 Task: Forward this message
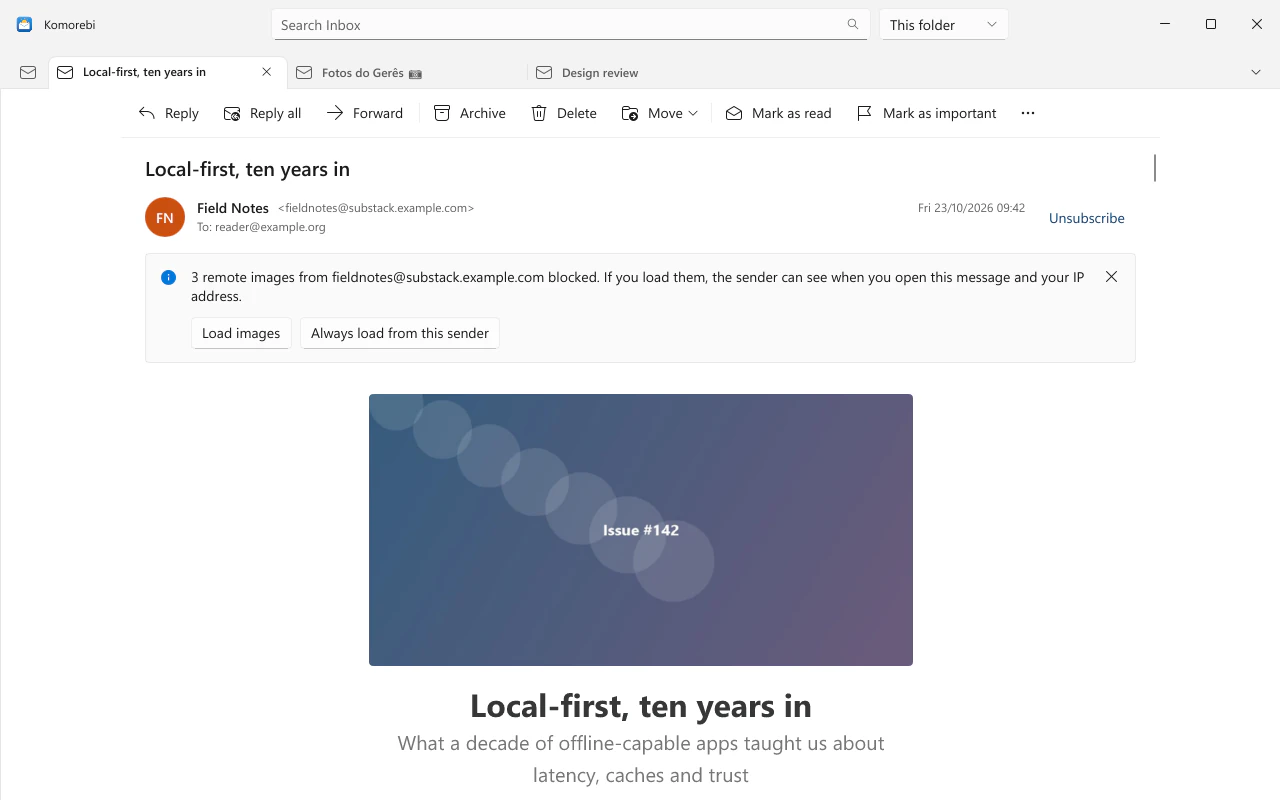pyautogui.click(x=365, y=113)
